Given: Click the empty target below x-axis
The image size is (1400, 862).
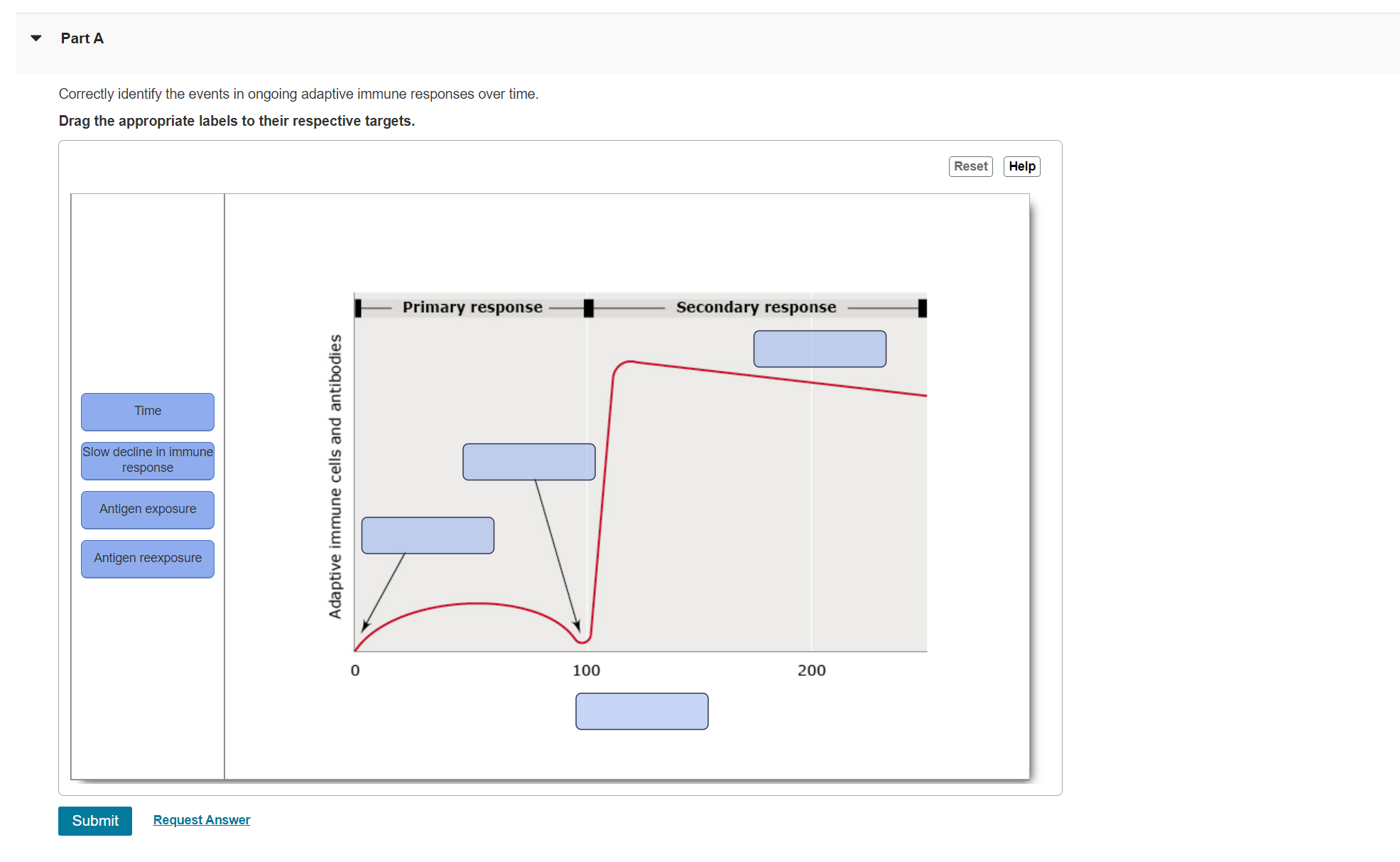Looking at the screenshot, I should coord(641,711).
